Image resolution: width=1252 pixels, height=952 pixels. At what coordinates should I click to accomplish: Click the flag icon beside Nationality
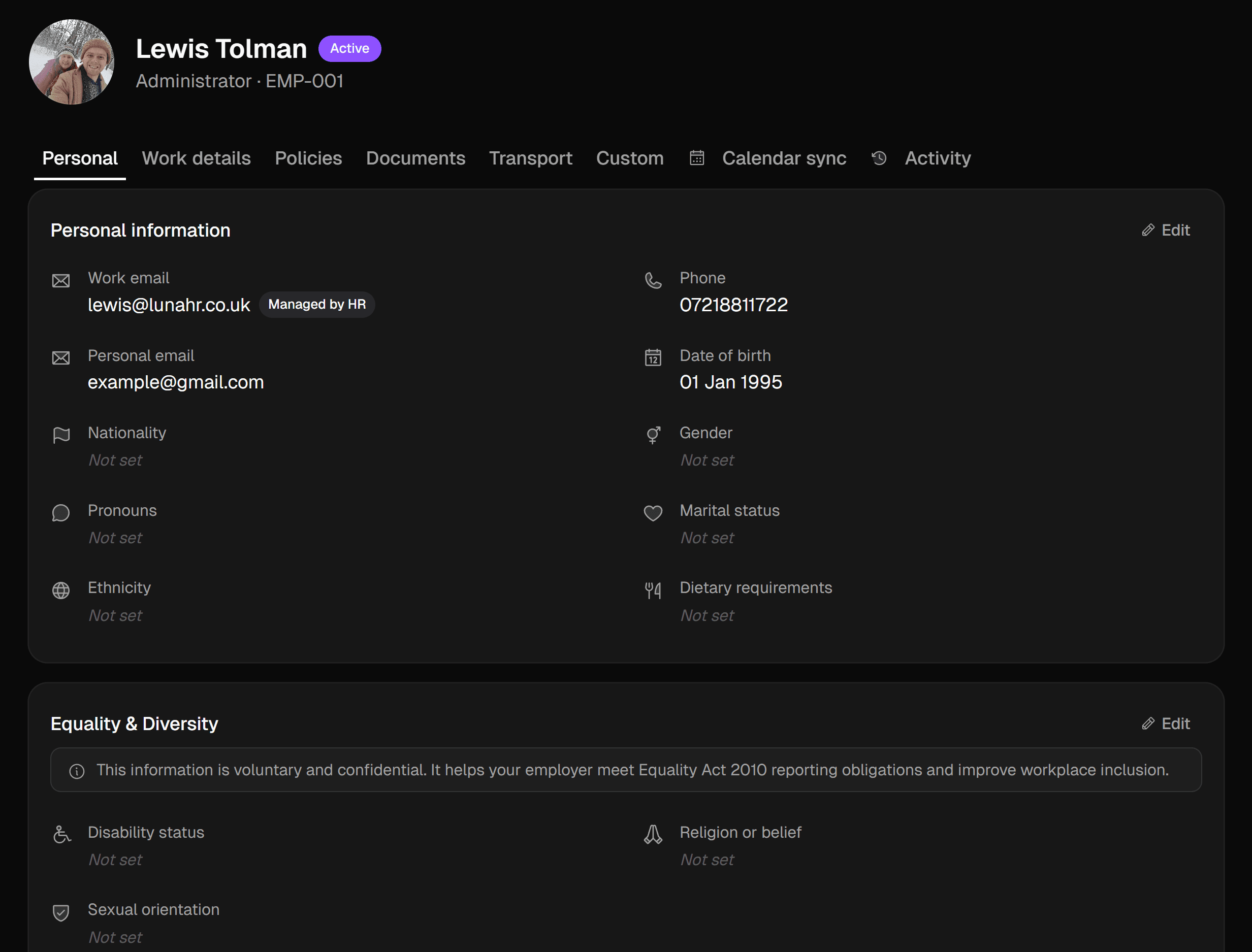(x=60, y=435)
